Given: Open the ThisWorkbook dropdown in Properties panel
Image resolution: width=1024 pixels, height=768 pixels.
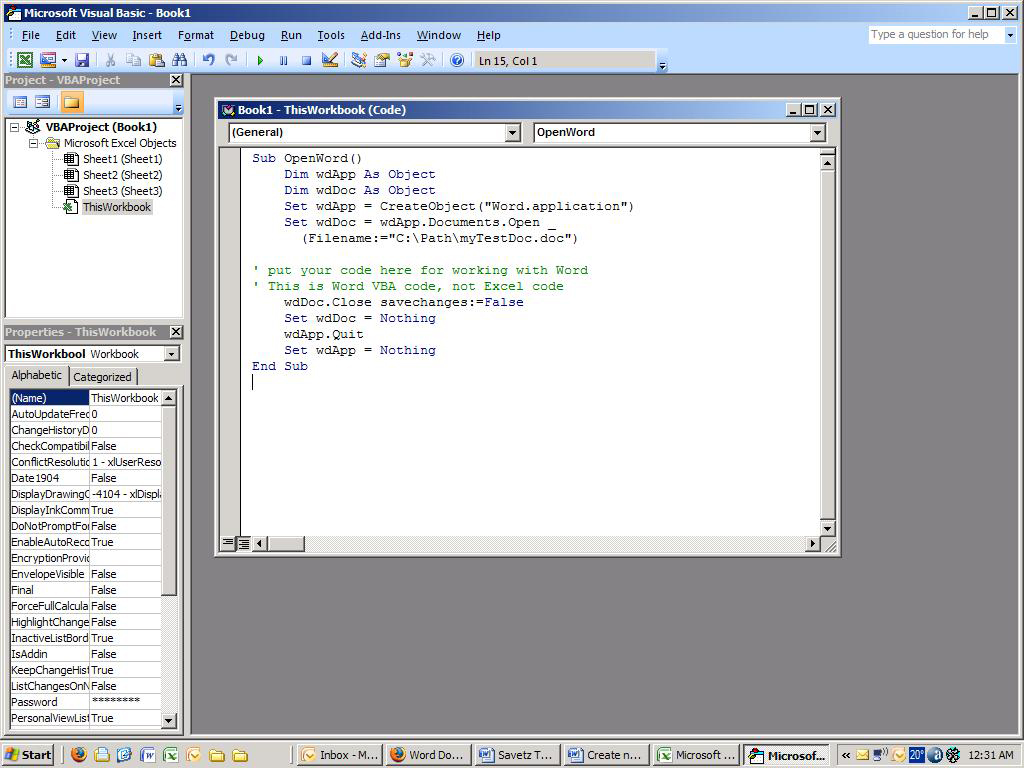Looking at the screenshot, I should pyautogui.click(x=173, y=353).
